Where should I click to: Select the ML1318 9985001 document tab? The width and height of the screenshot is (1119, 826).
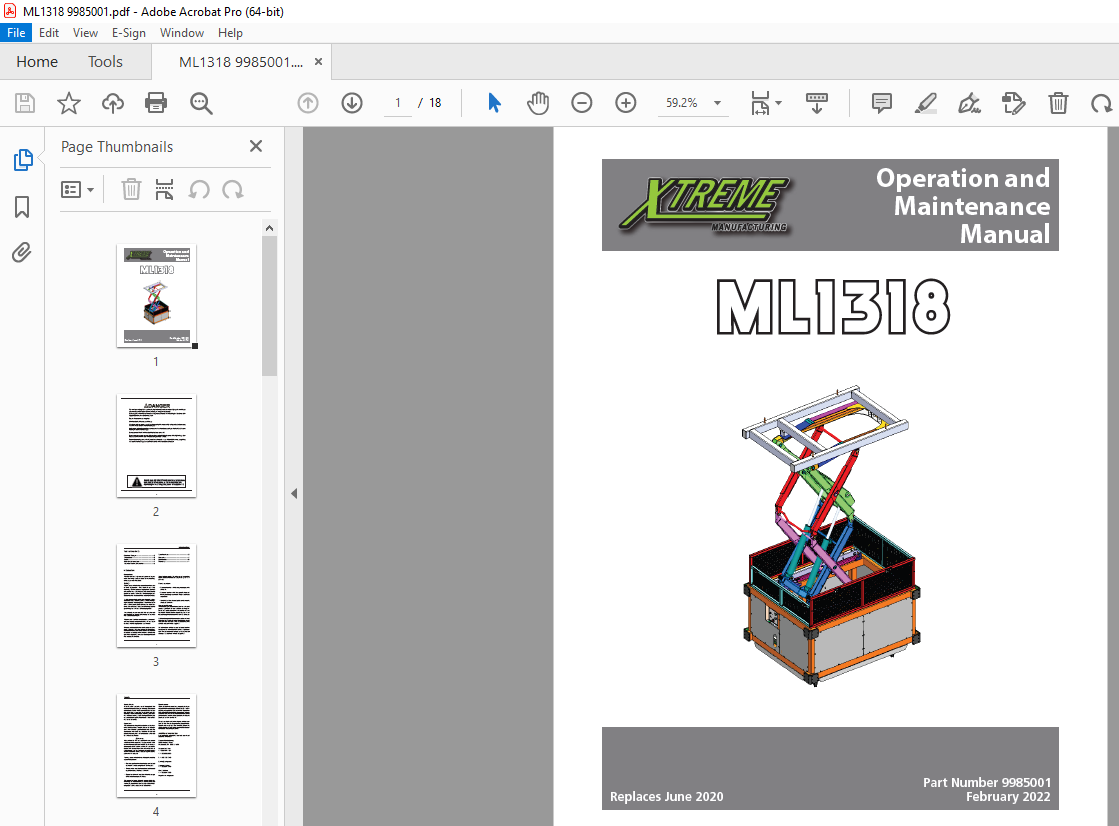[x=240, y=62]
